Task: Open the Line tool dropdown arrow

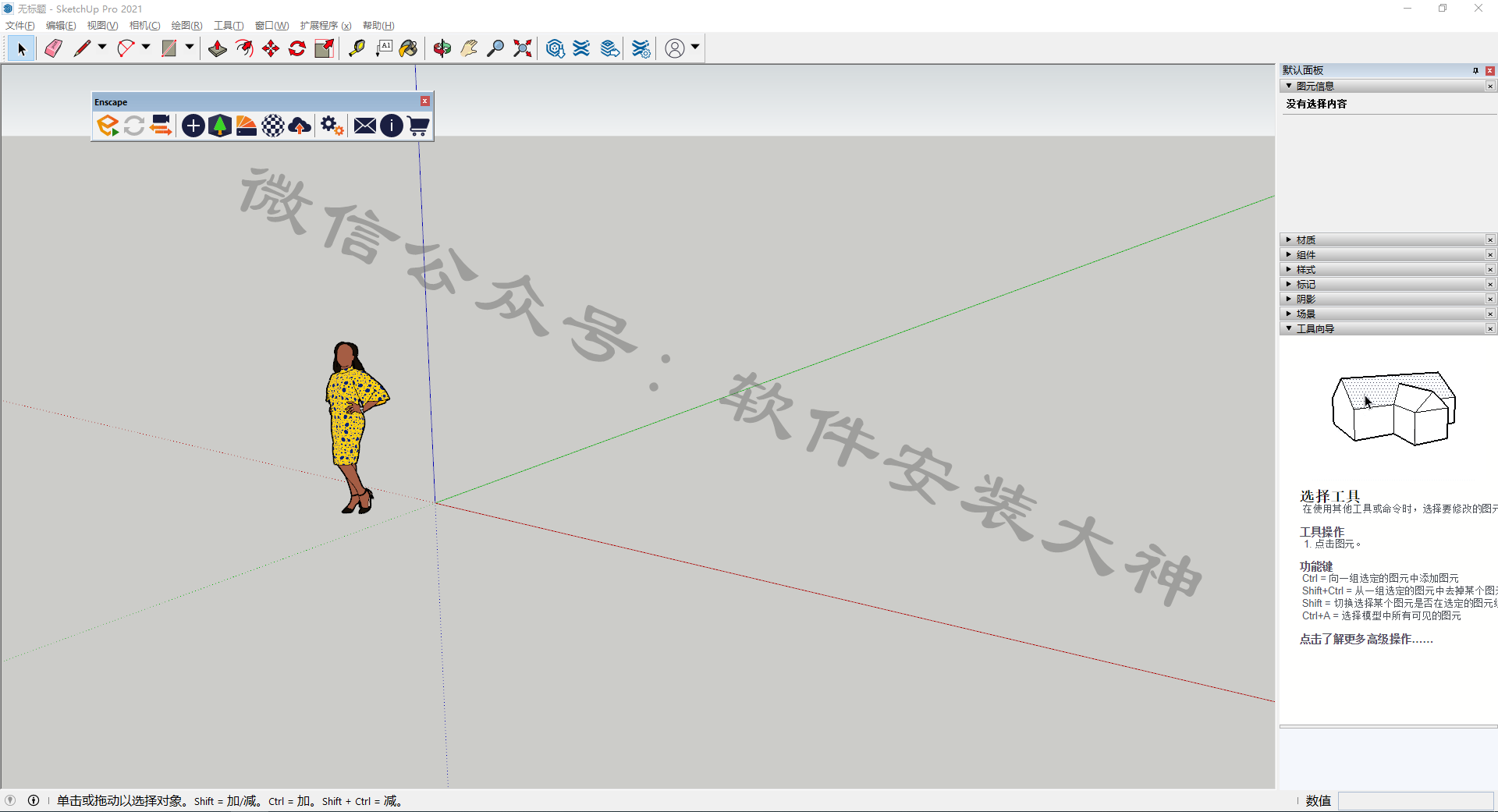Action: (x=101, y=48)
